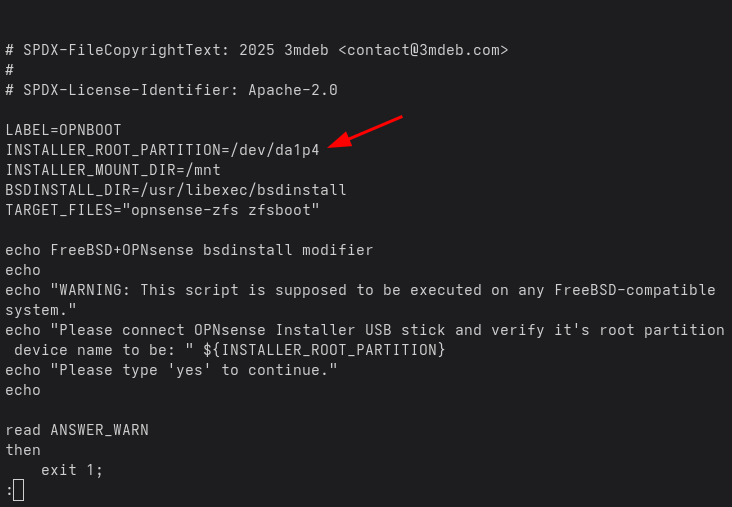Screen dimensions: 732x507
Task: Click the TARGET_FILES variable line
Action: [x=162, y=210]
